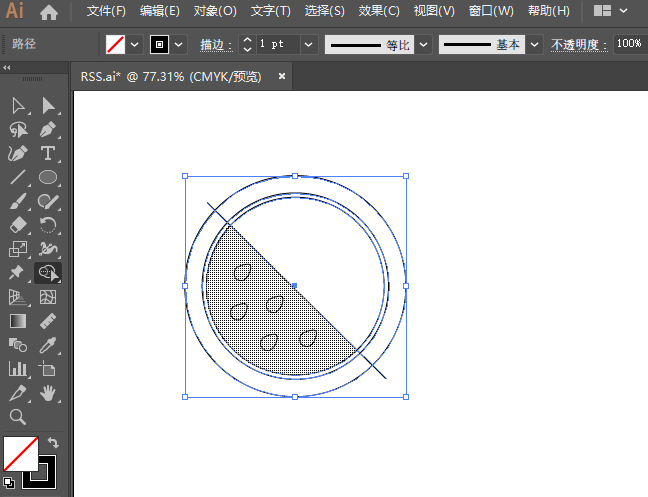648x497 pixels.
Task: Open the stroke weight dropdown
Action: (x=308, y=45)
